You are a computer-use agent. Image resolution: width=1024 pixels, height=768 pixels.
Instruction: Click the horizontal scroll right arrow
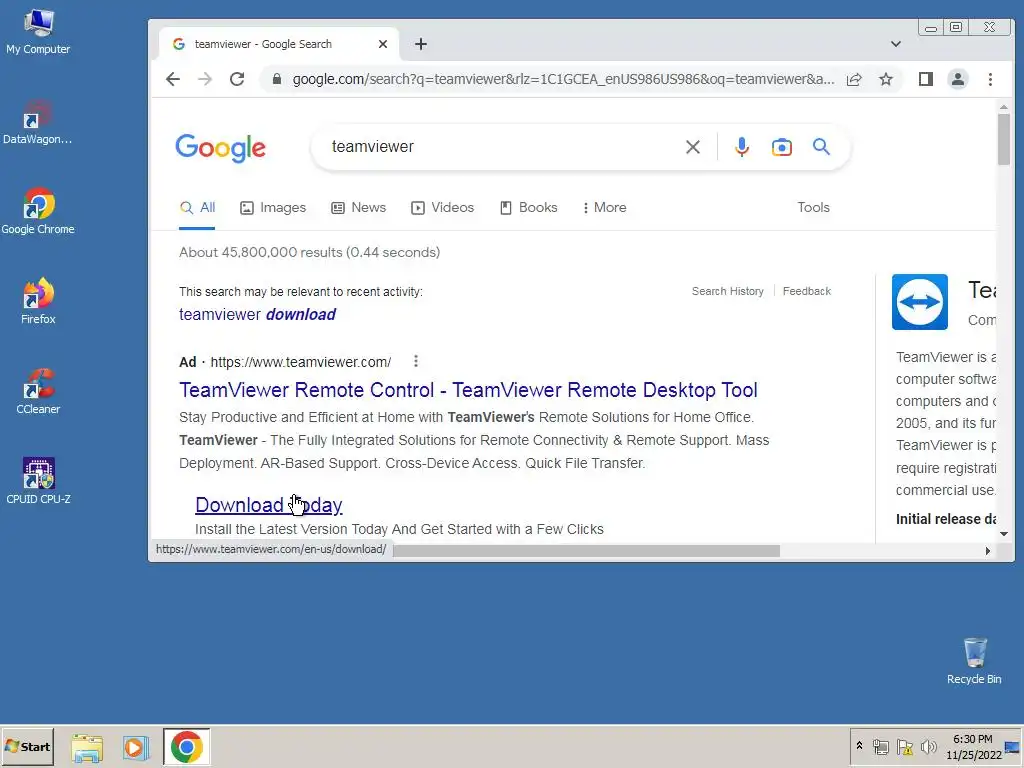click(x=987, y=551)
